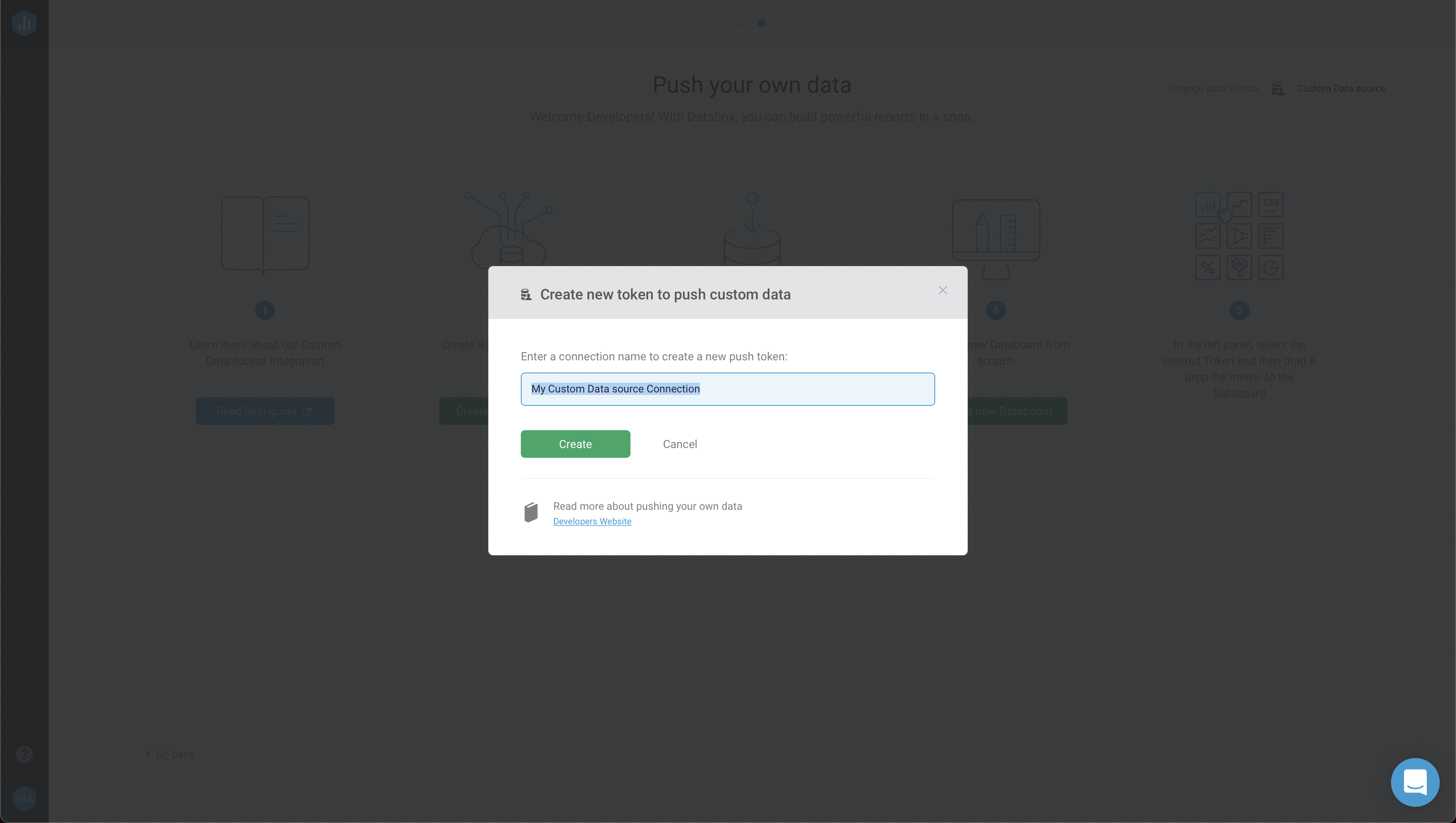
Task: Click the Databox logo in sidebar
Action: click(x=24, y=23)
